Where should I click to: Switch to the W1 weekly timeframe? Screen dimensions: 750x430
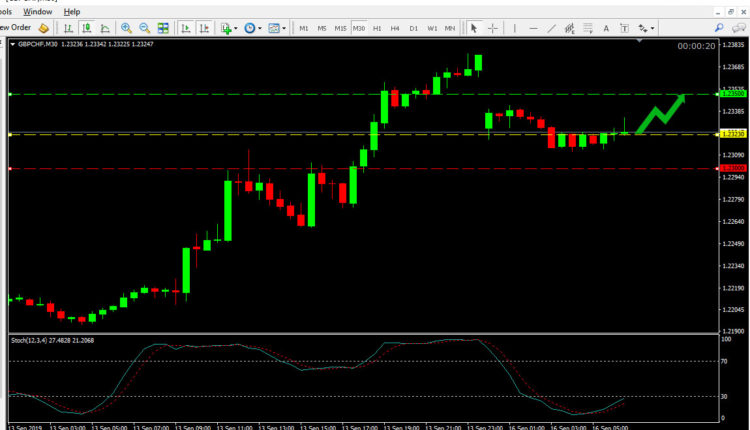(x=432, y=28)
